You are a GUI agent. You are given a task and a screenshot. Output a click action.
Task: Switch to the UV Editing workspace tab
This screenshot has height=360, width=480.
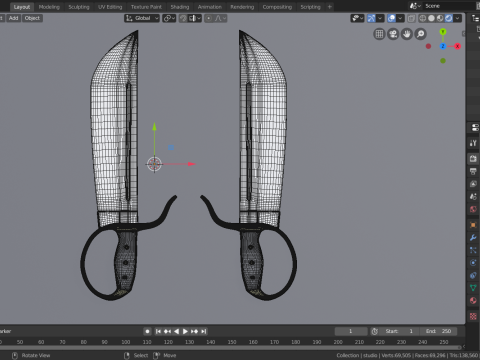tap(110, 7)
